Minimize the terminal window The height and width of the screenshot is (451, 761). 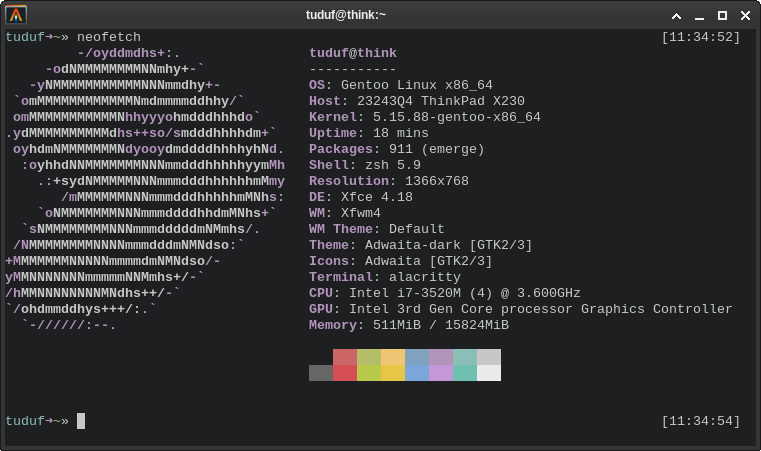tap(699, 16)
